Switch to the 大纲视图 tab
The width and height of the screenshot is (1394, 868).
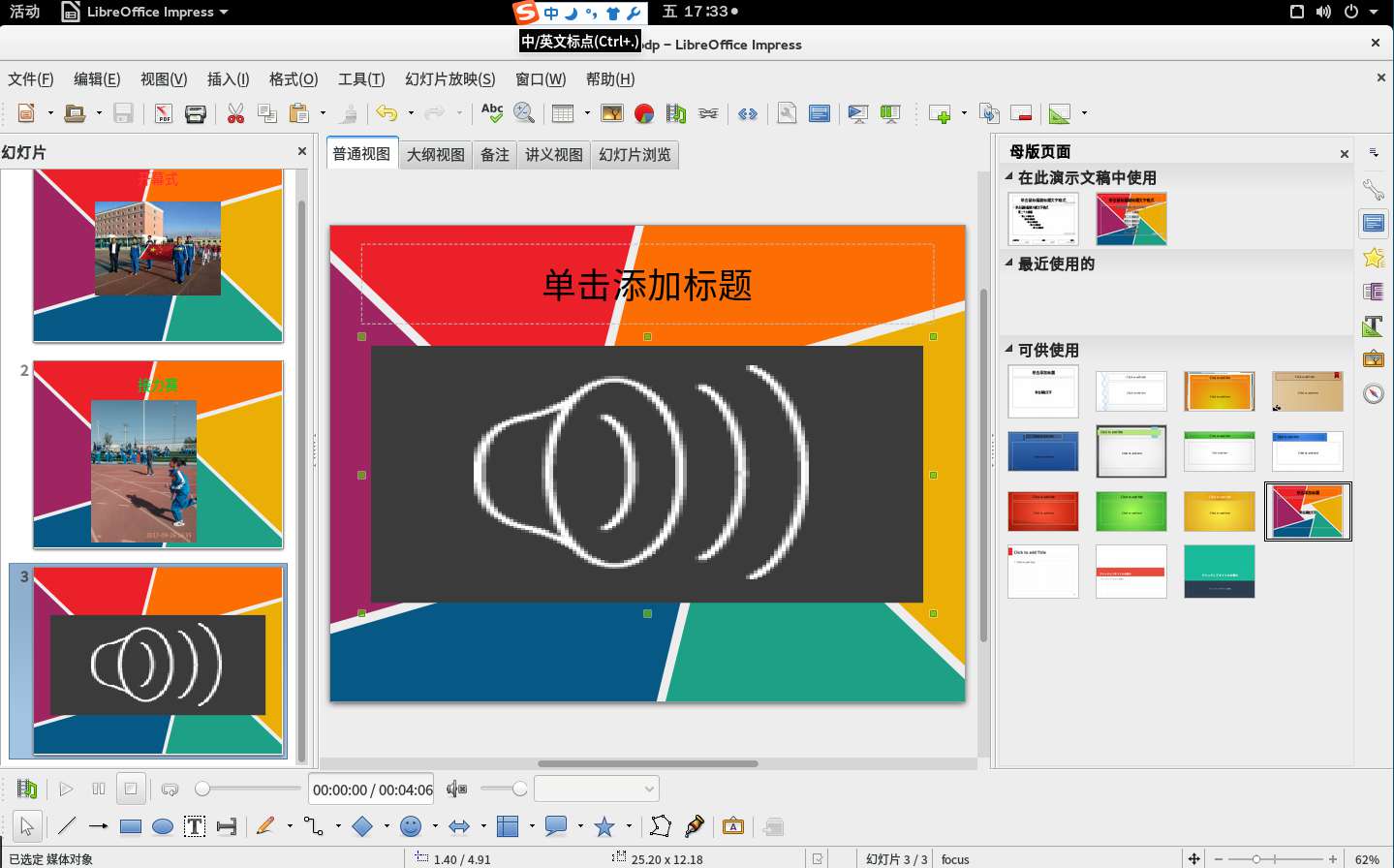pyautogui.click(x=436, y=155)
